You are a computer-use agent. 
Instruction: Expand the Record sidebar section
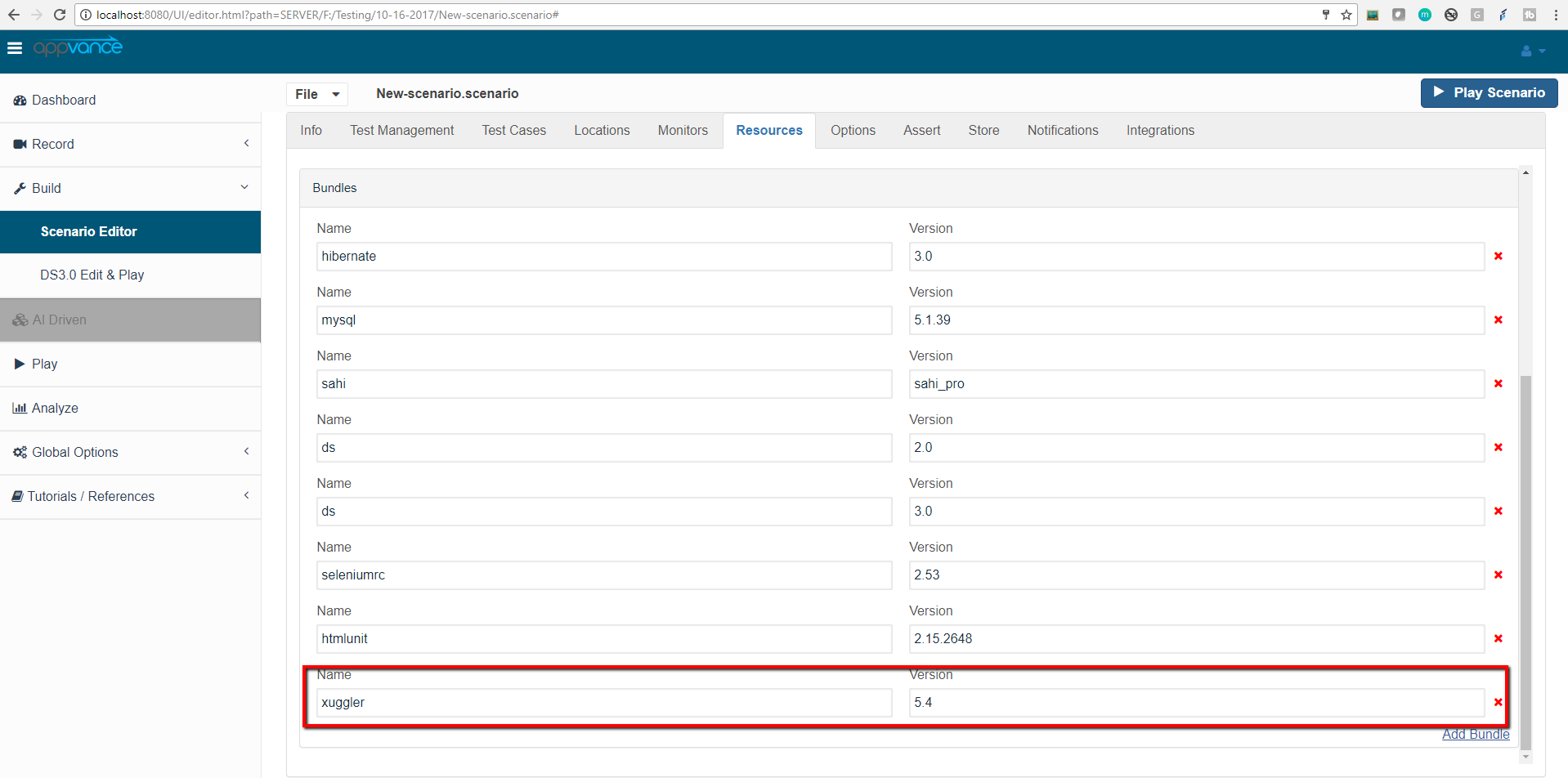(x=131, y=144)
